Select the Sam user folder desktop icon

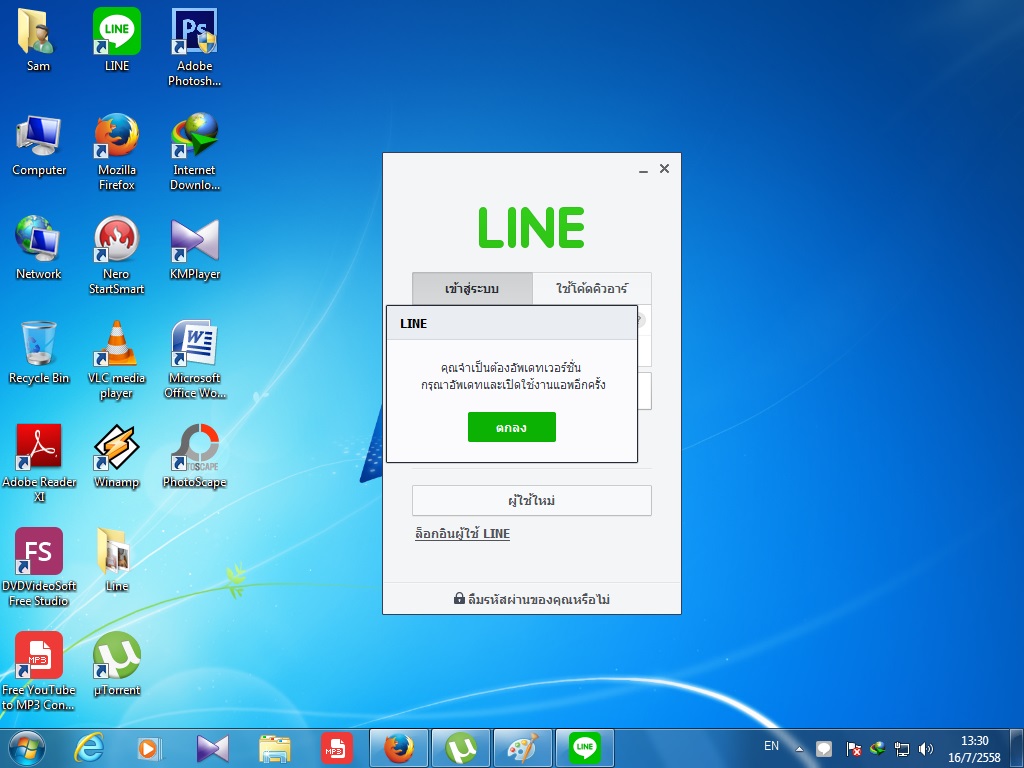38,40
